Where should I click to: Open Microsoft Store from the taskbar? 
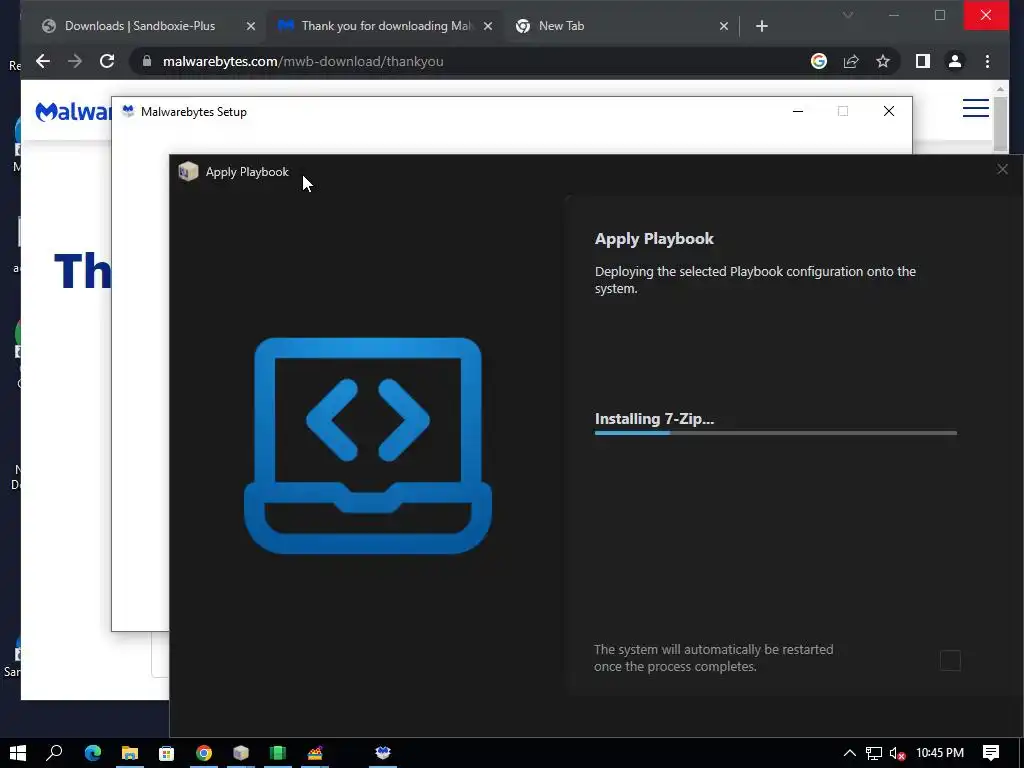(167, 753)
